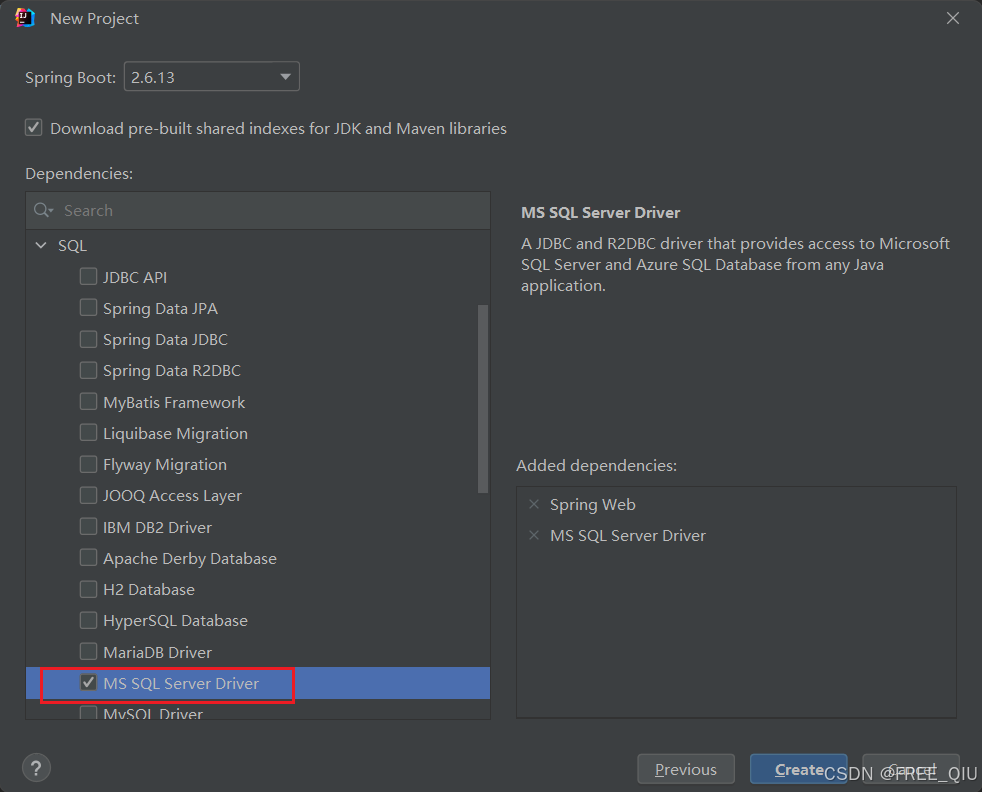Click the Previous button

[686, 769]
